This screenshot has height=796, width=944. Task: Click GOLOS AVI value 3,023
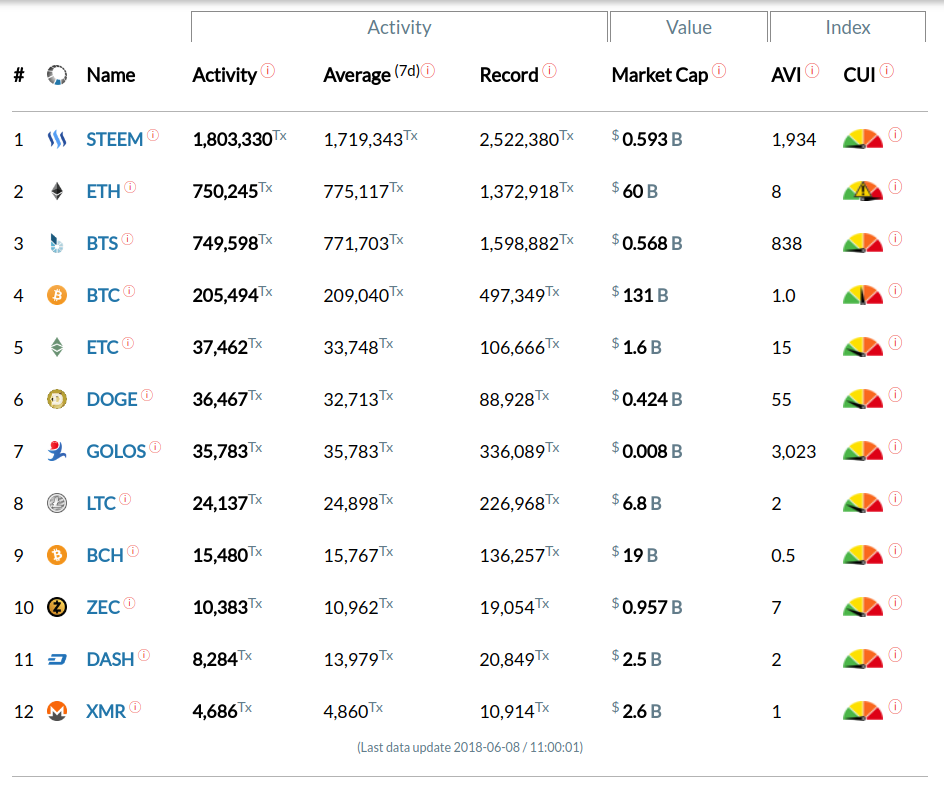pyautogui.click(x=793, y=452)
